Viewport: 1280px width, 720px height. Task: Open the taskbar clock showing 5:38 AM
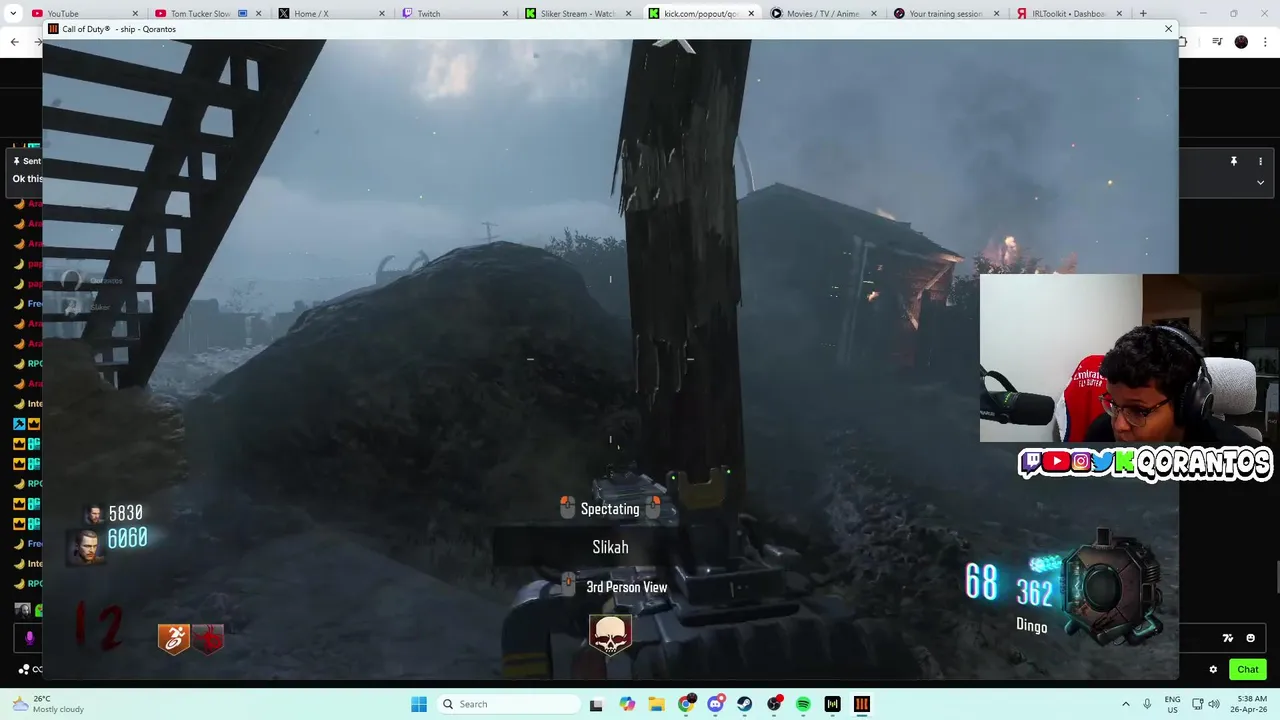1251,704
